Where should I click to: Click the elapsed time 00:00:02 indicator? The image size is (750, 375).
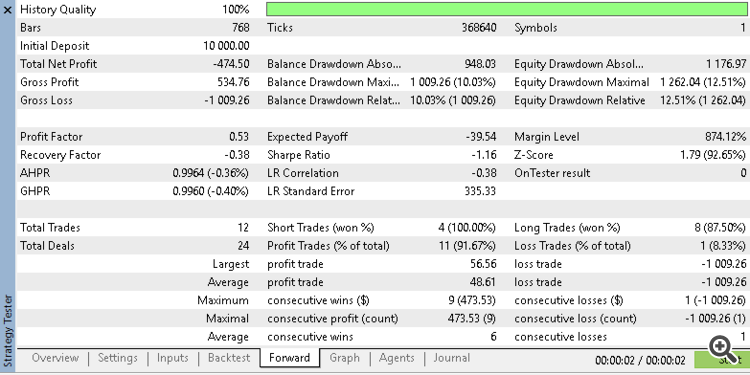640,360
